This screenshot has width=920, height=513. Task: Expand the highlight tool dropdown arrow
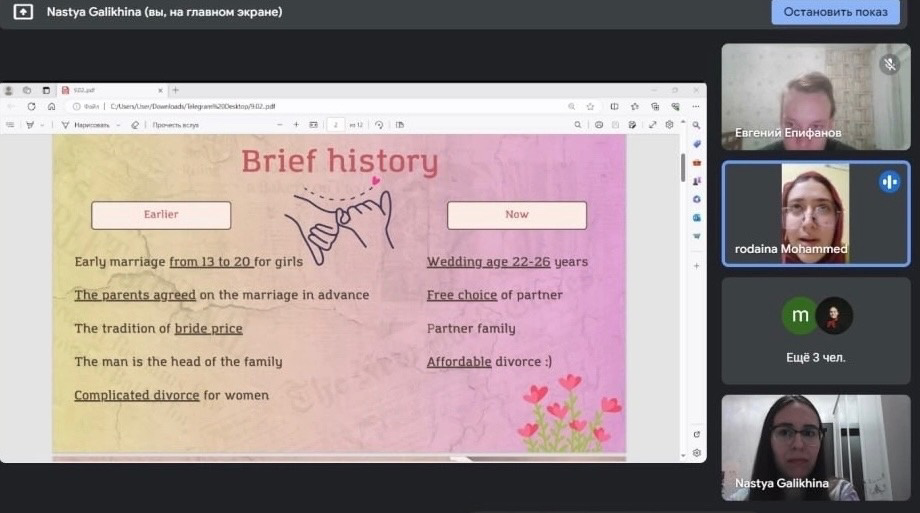42,125
